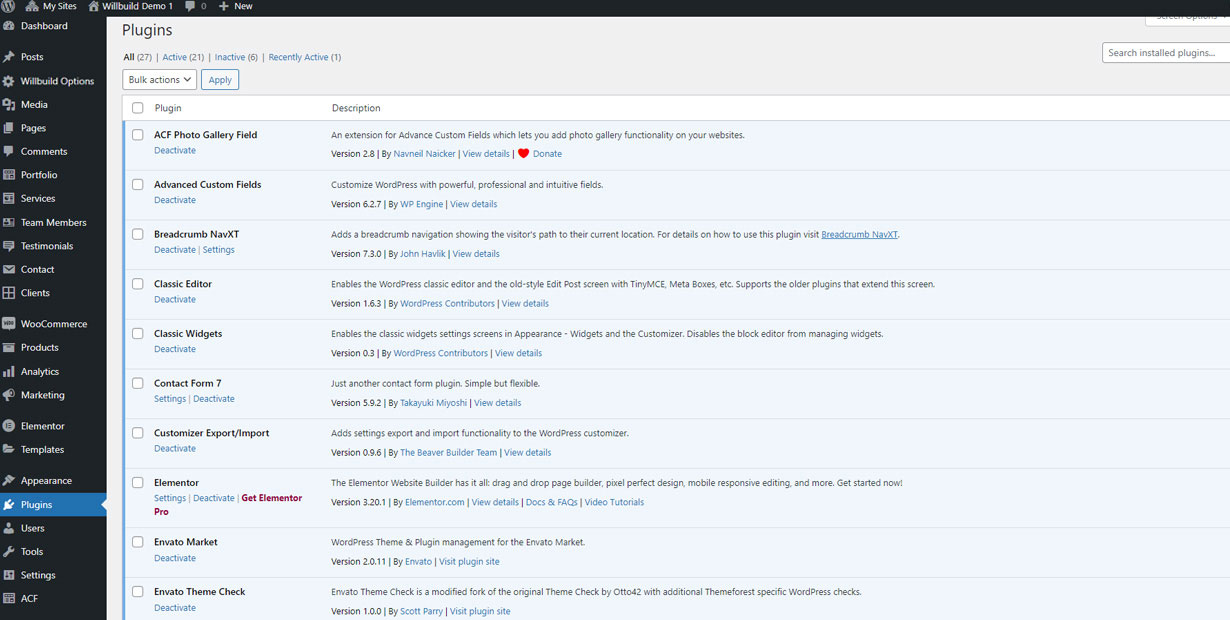The height and width of the screenshot is (620, 1230).
Task: Open the My Sites admin bar menu
Action: point(53,6)
